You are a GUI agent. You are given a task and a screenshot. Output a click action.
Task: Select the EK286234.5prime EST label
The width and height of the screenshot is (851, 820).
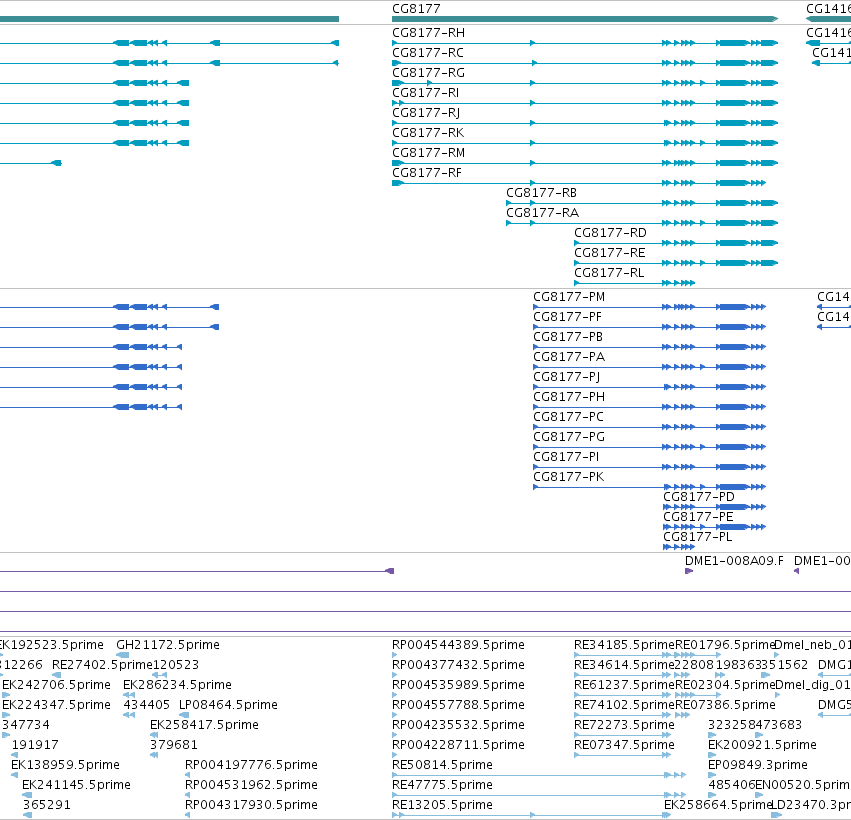[x=177, y=685]
